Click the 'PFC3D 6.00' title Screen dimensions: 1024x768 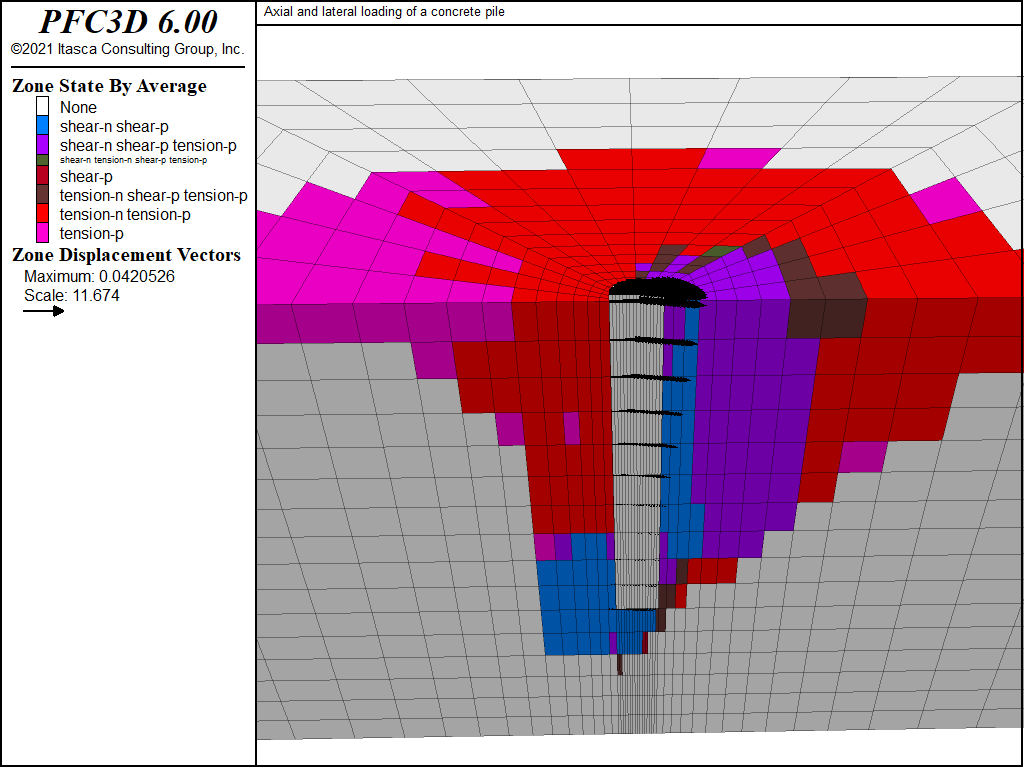(128, 22)
